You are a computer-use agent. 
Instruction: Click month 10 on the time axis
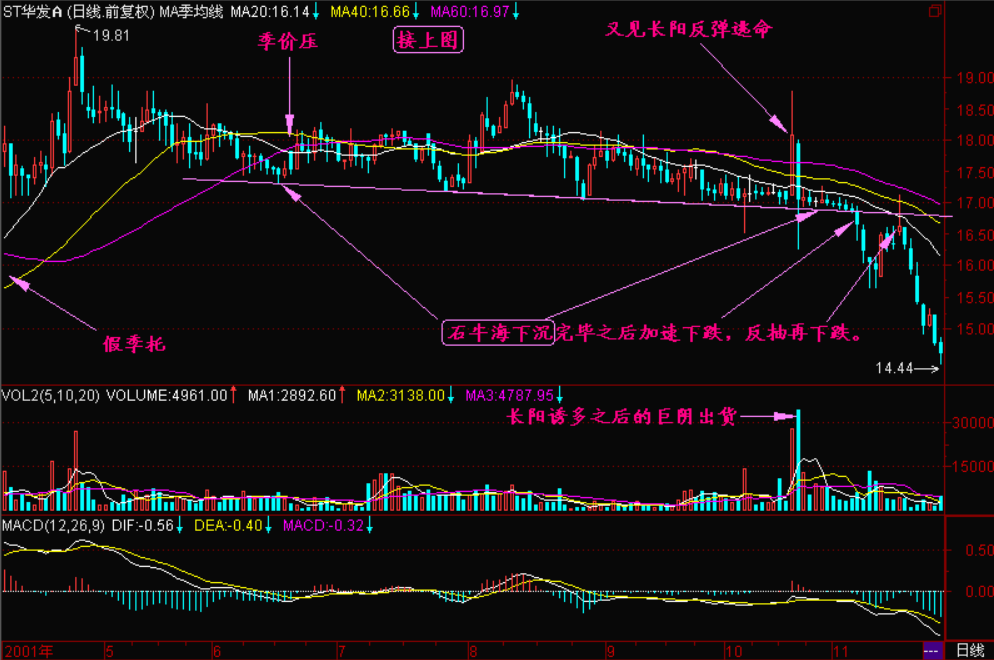pos(735,650)
